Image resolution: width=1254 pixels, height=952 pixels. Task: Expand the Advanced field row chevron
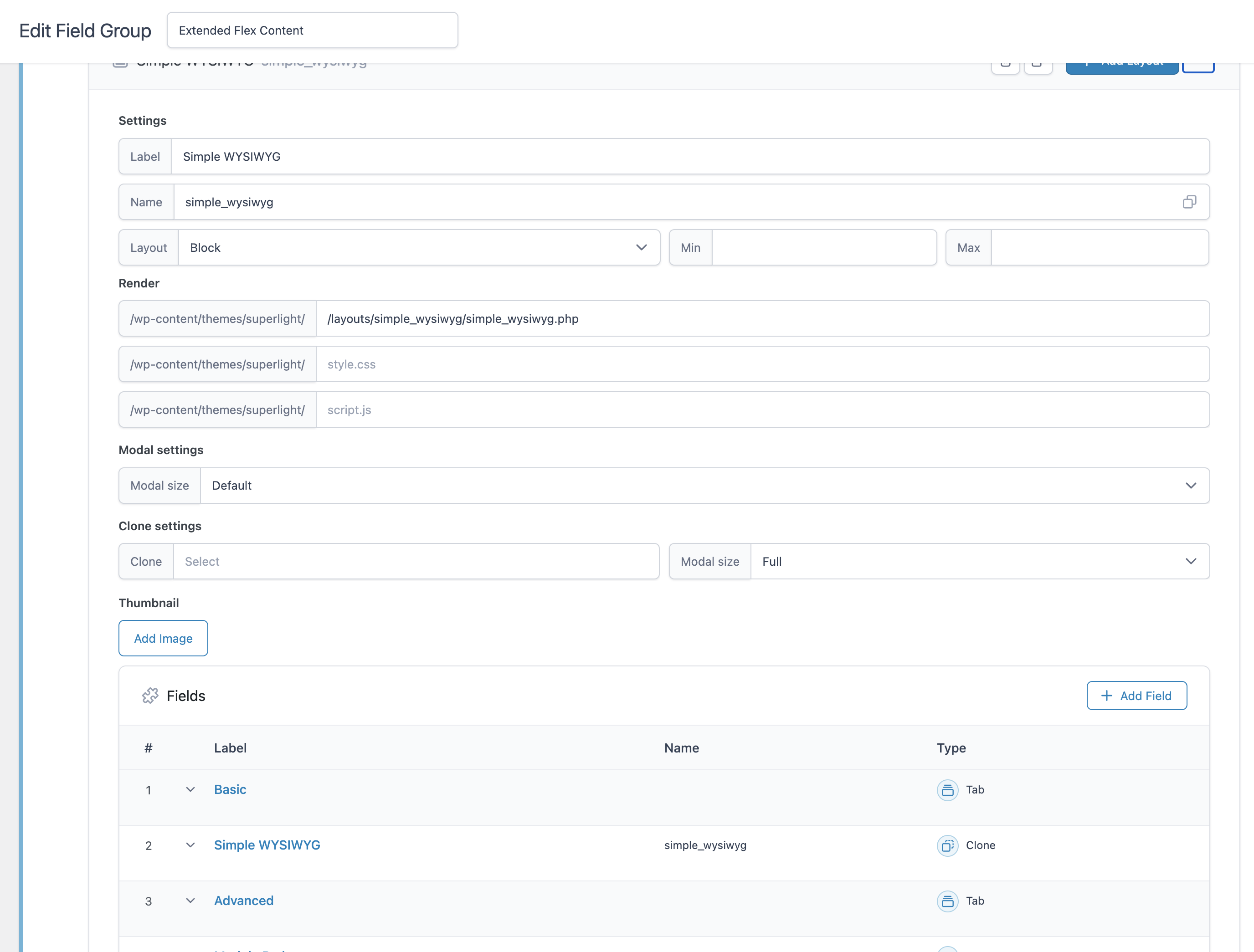coord(190,901)
